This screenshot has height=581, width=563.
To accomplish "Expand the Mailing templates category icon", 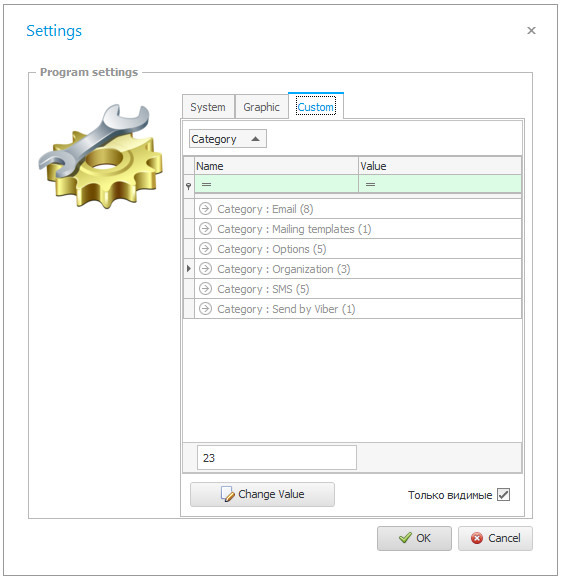I will (x=205, y=229).
